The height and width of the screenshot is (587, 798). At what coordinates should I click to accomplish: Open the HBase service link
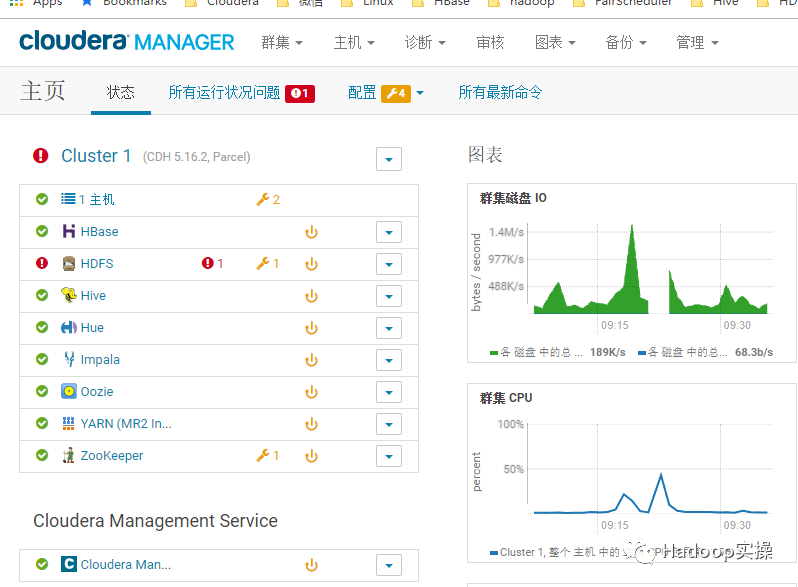[x=99, y=232]
